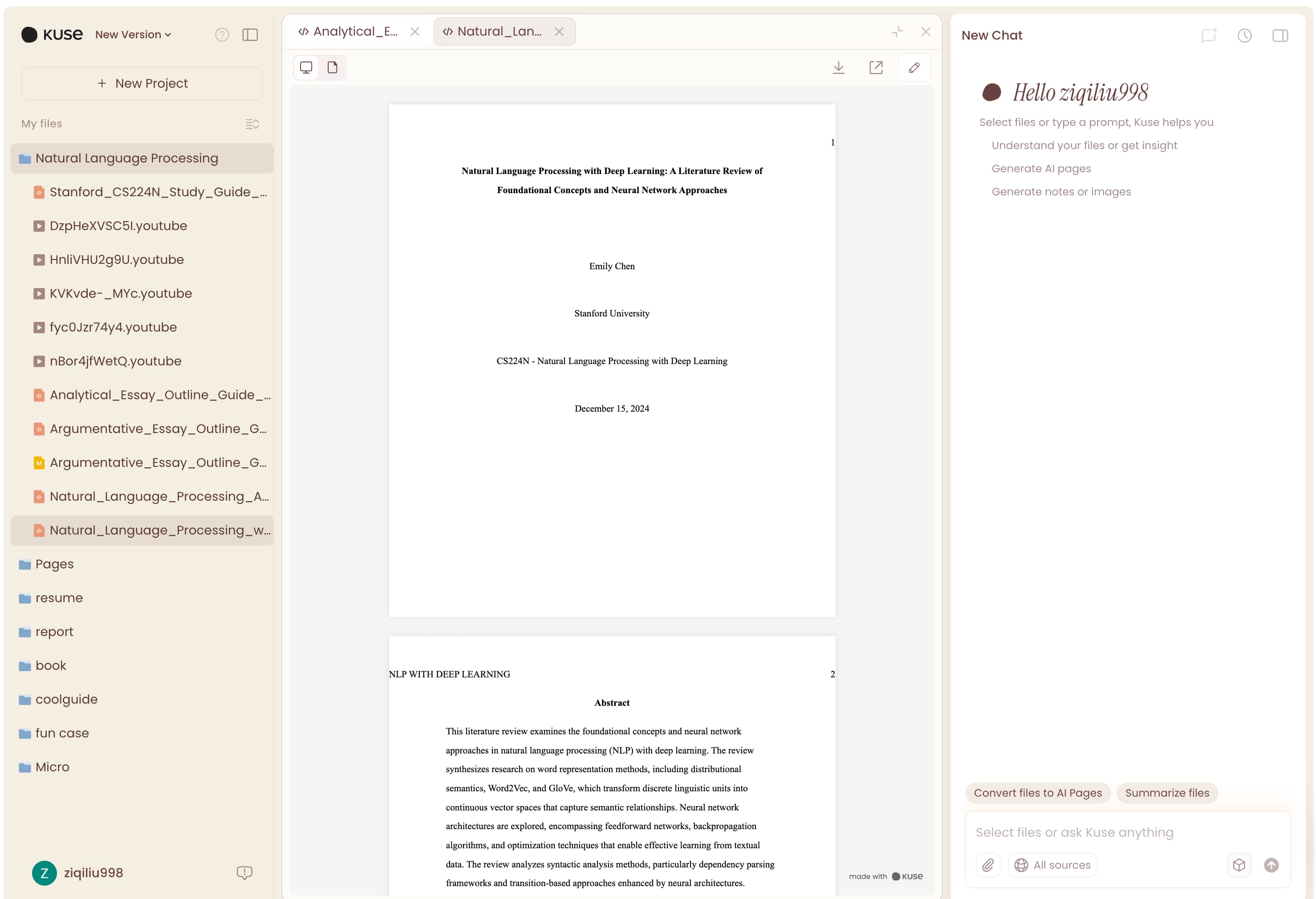Download the document
Screen dimensions: 1316x899
pos(839,68)
